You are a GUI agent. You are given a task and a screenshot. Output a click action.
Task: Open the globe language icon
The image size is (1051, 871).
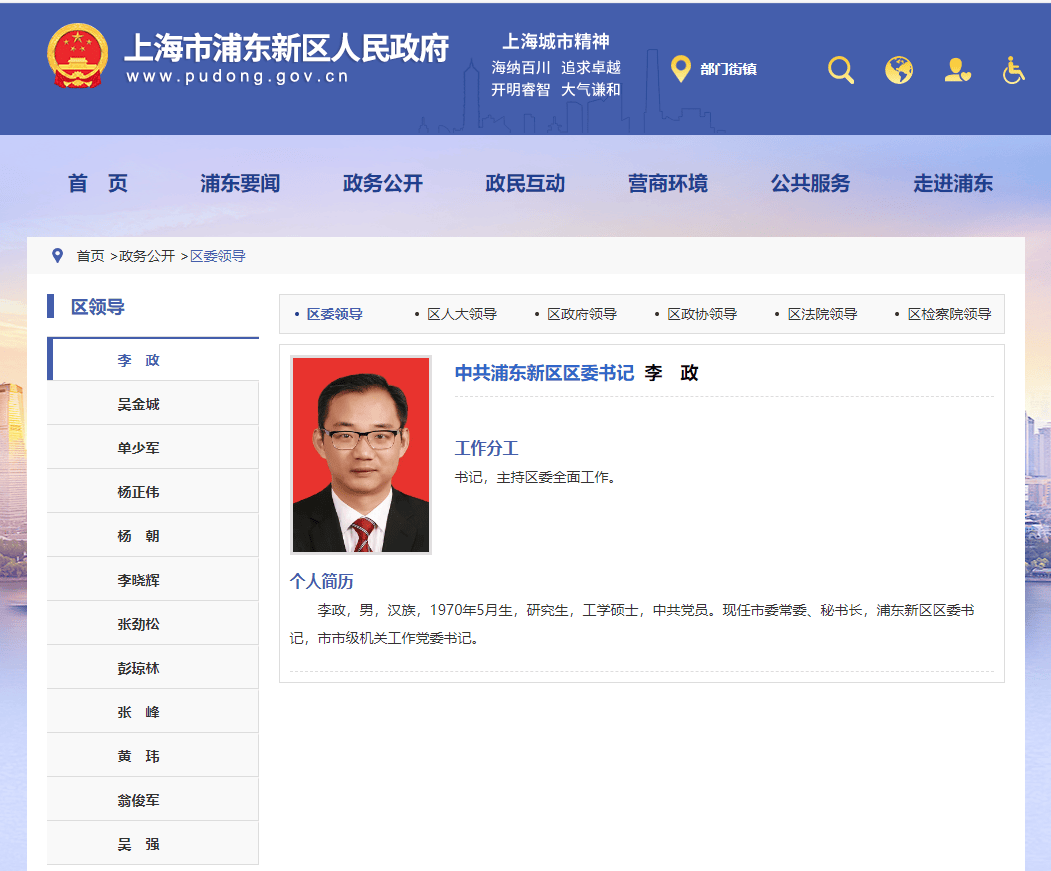[x=899, y=70]
